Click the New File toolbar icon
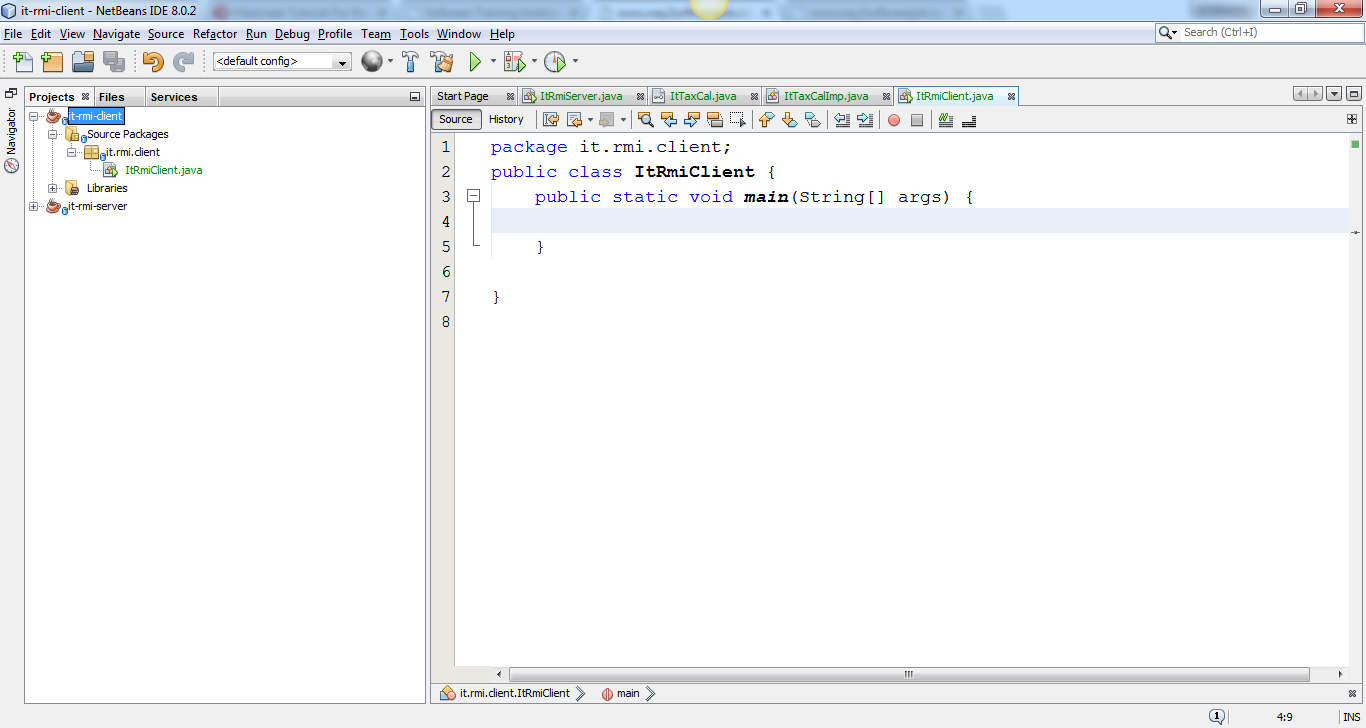 [x=23, y=62]
